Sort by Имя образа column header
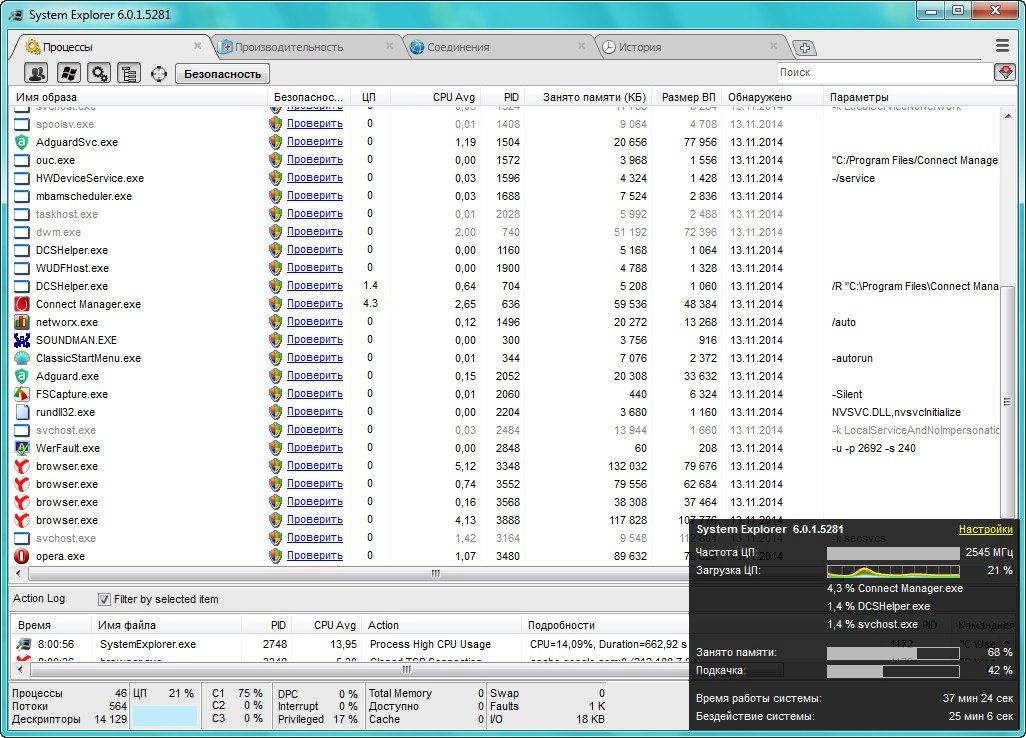 [x=137, y=97]
